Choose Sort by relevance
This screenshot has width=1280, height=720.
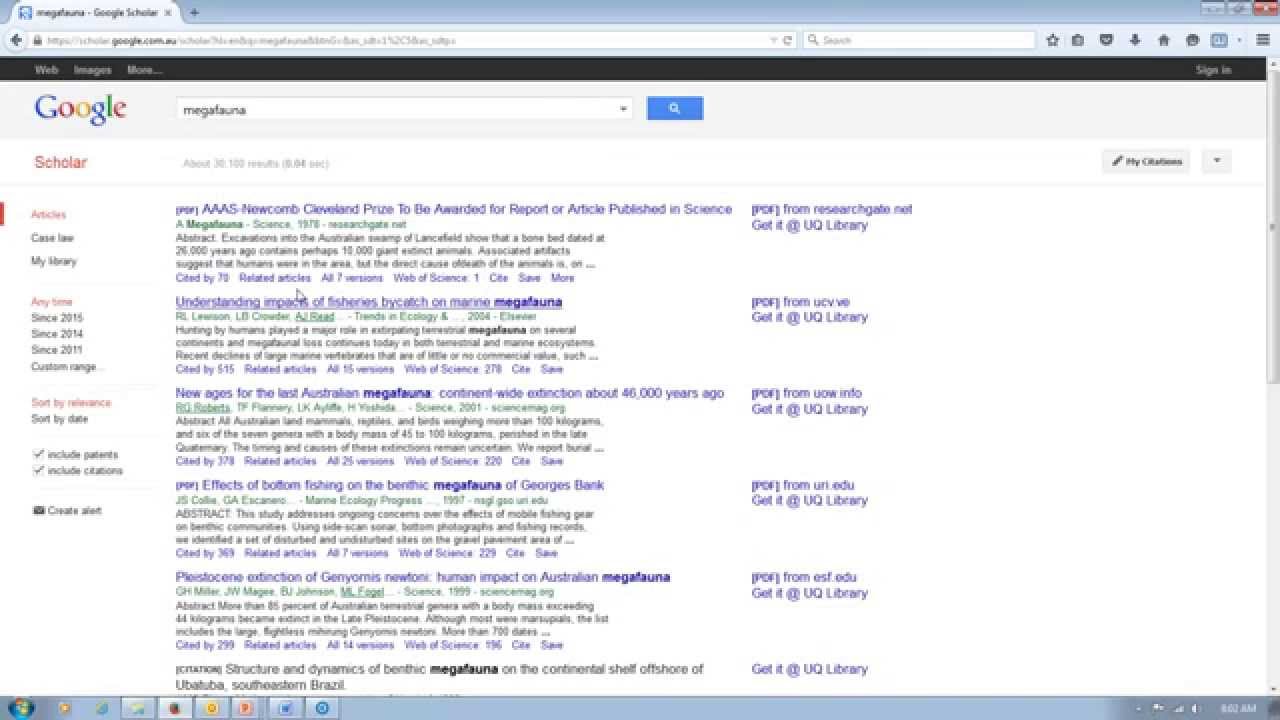tap(71, 403)
